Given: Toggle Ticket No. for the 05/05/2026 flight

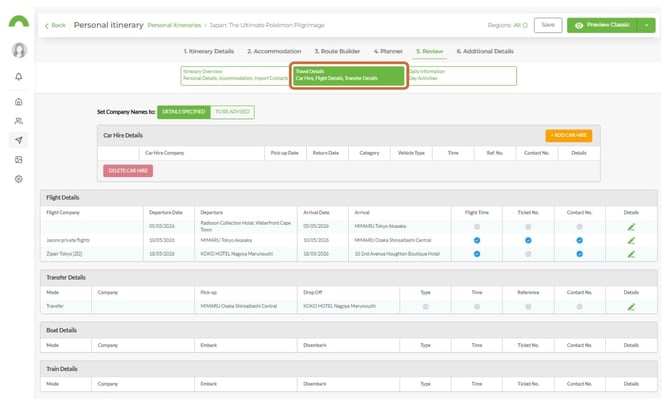Looking at the screenshot, I should (x=528, y=227).
